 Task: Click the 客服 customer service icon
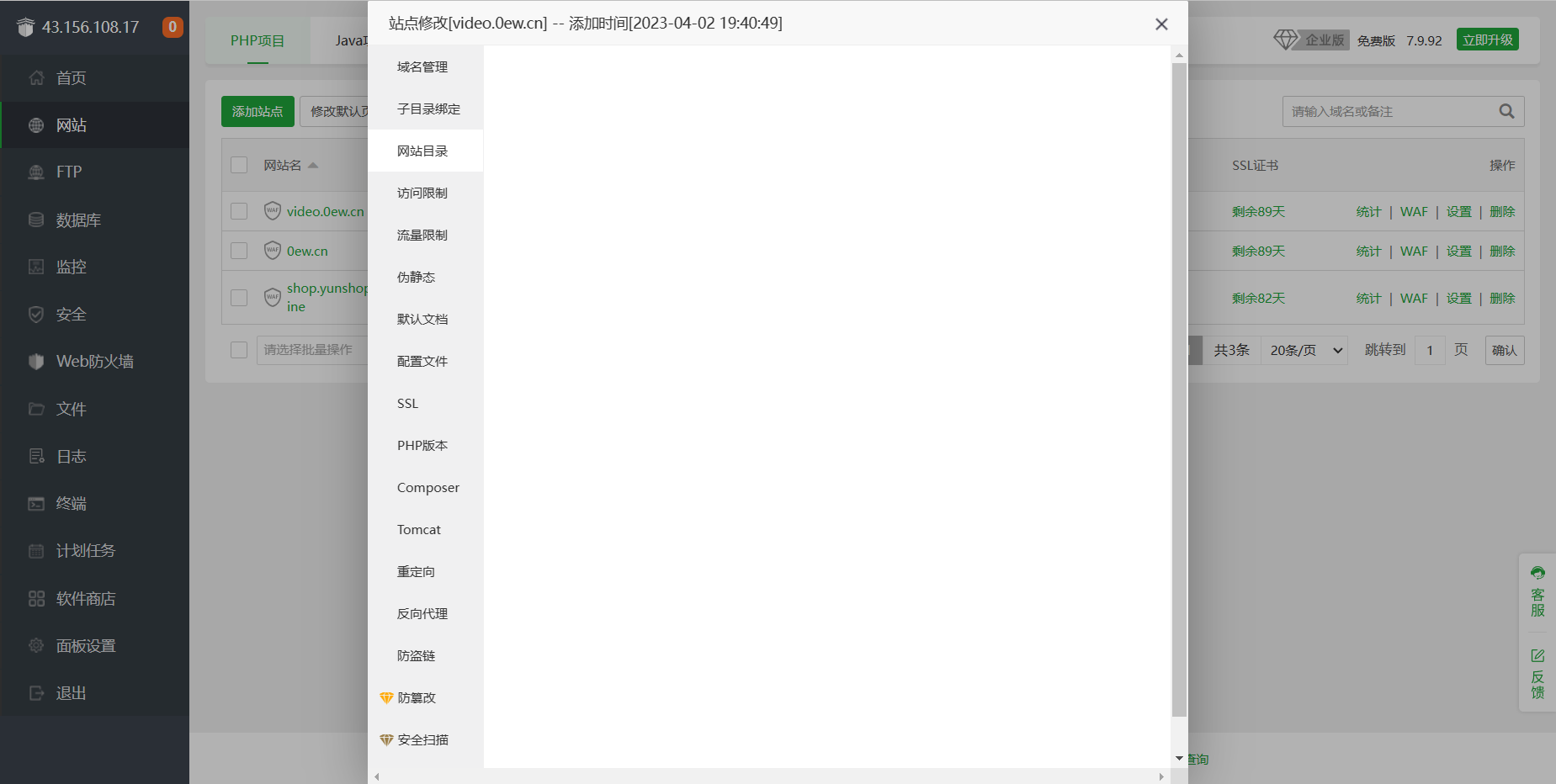pos(1537,573)
